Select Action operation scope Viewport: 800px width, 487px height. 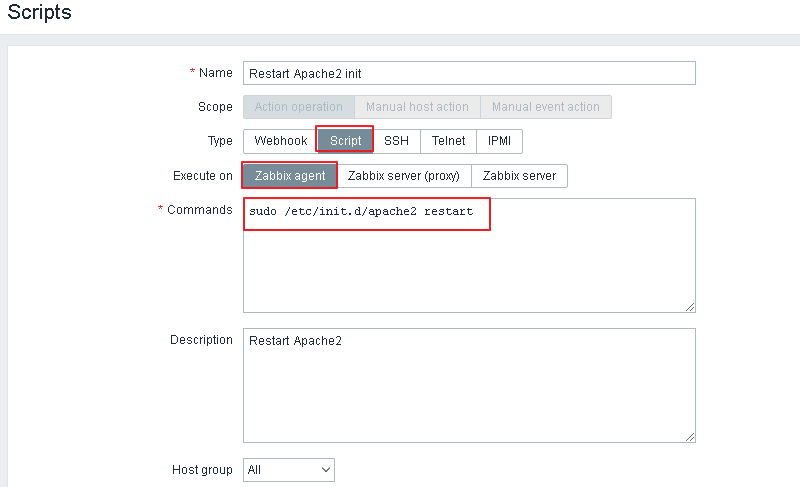point(299,107)
